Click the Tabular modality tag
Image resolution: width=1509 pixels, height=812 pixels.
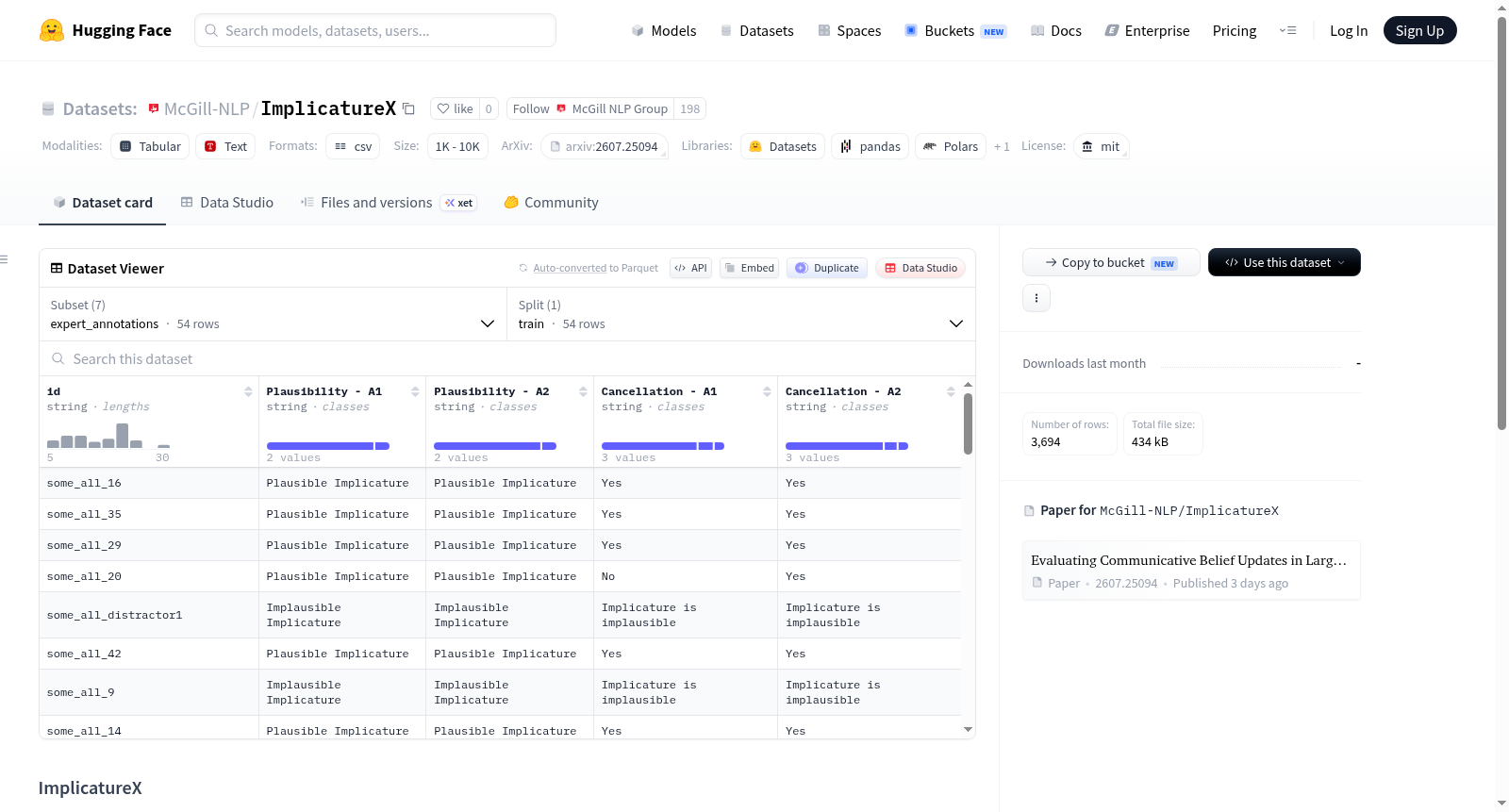coord(150,146)
